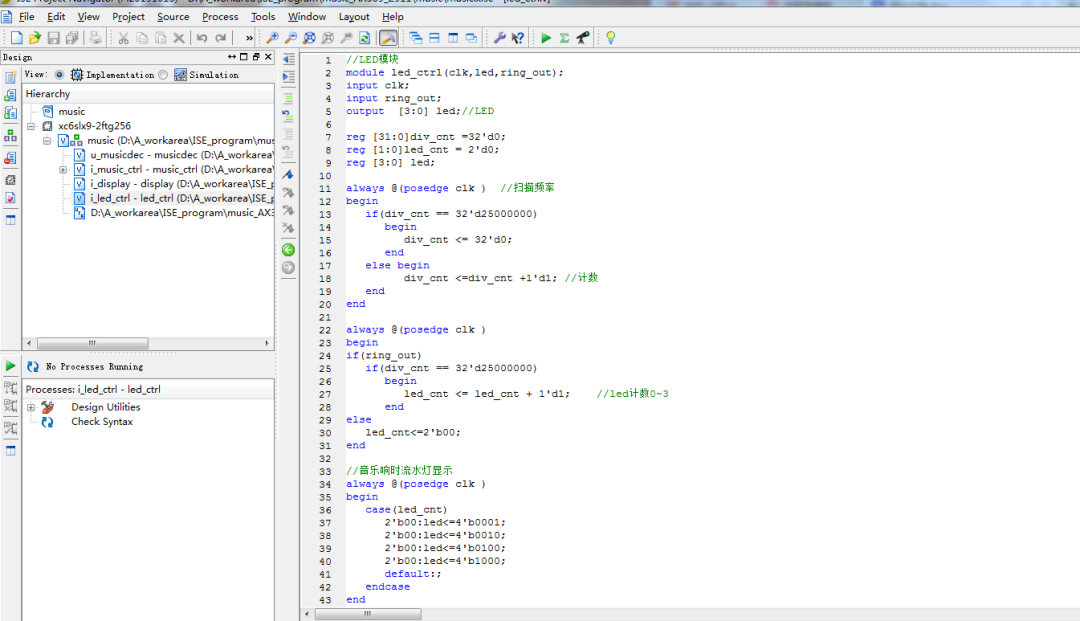Open the Process menu
This screenshot has height=621, width=1080.
[220, 16]
